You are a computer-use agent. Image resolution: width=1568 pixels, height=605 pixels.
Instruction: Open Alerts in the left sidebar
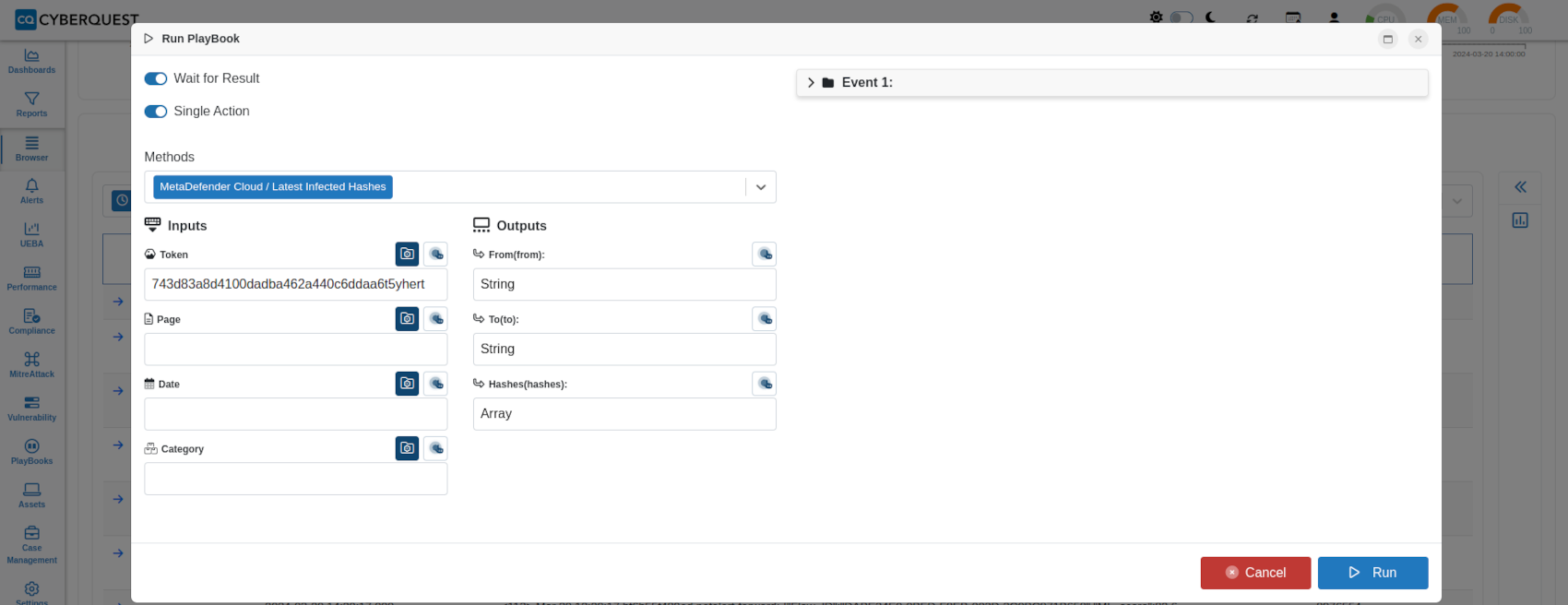31,191
